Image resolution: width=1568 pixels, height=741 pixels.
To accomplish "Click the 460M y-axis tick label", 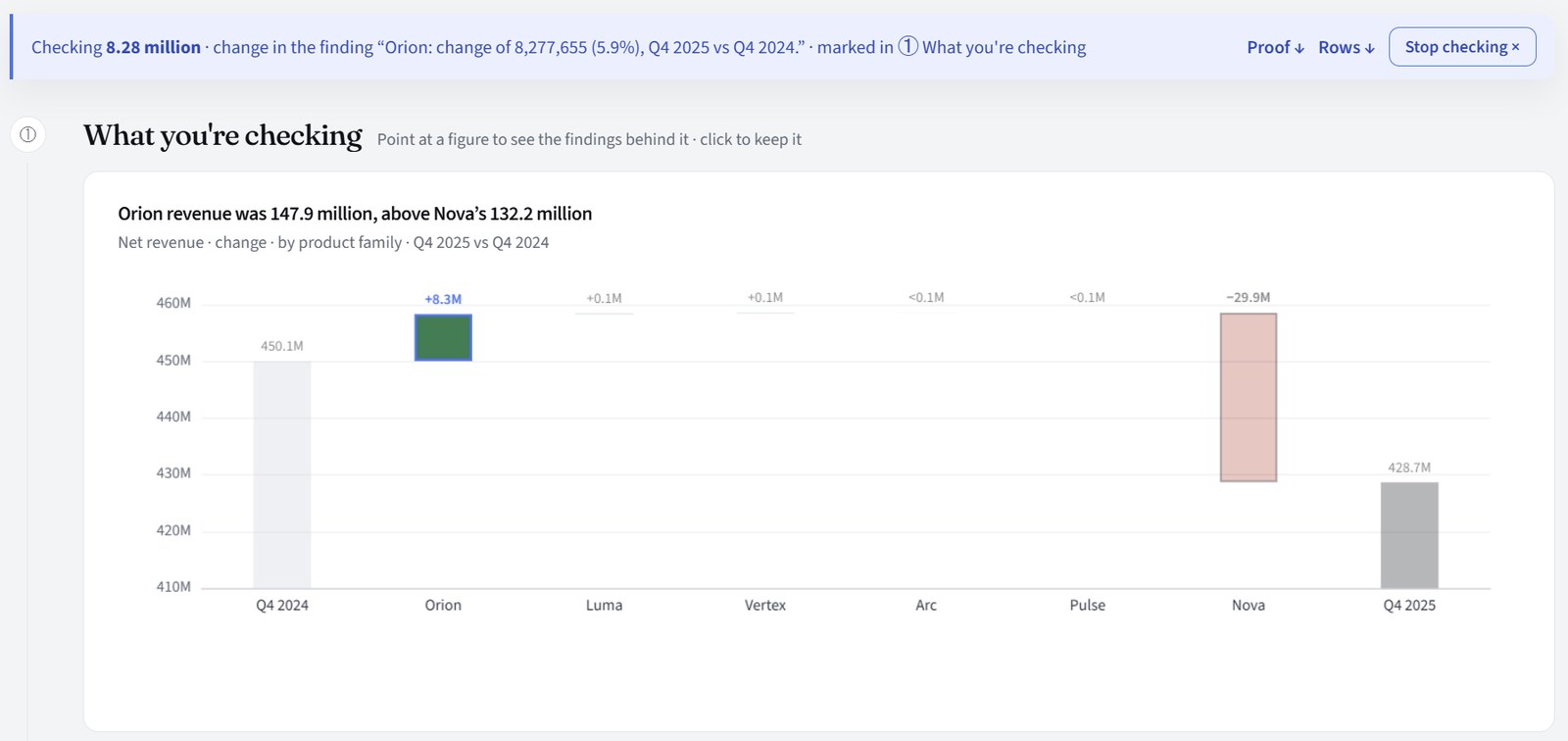I will pyautogui.click(x=173, y=303).
